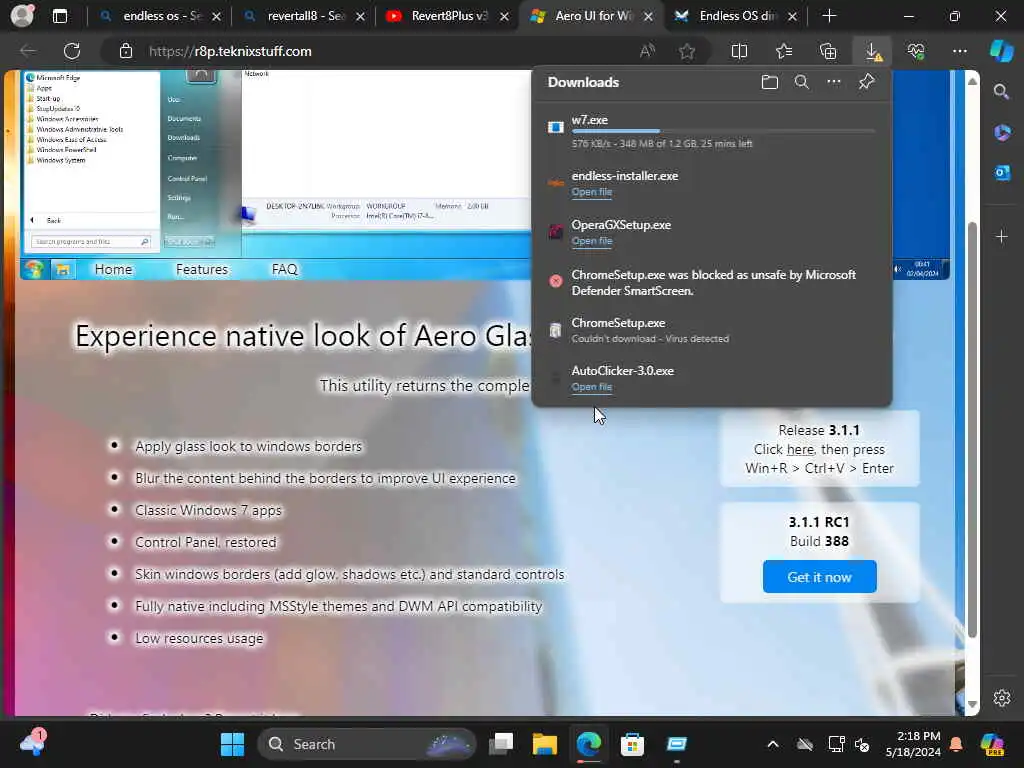This screenshot has width=1024, height=768.
Task: Open the Windows Start button
Action: (232, 744)
